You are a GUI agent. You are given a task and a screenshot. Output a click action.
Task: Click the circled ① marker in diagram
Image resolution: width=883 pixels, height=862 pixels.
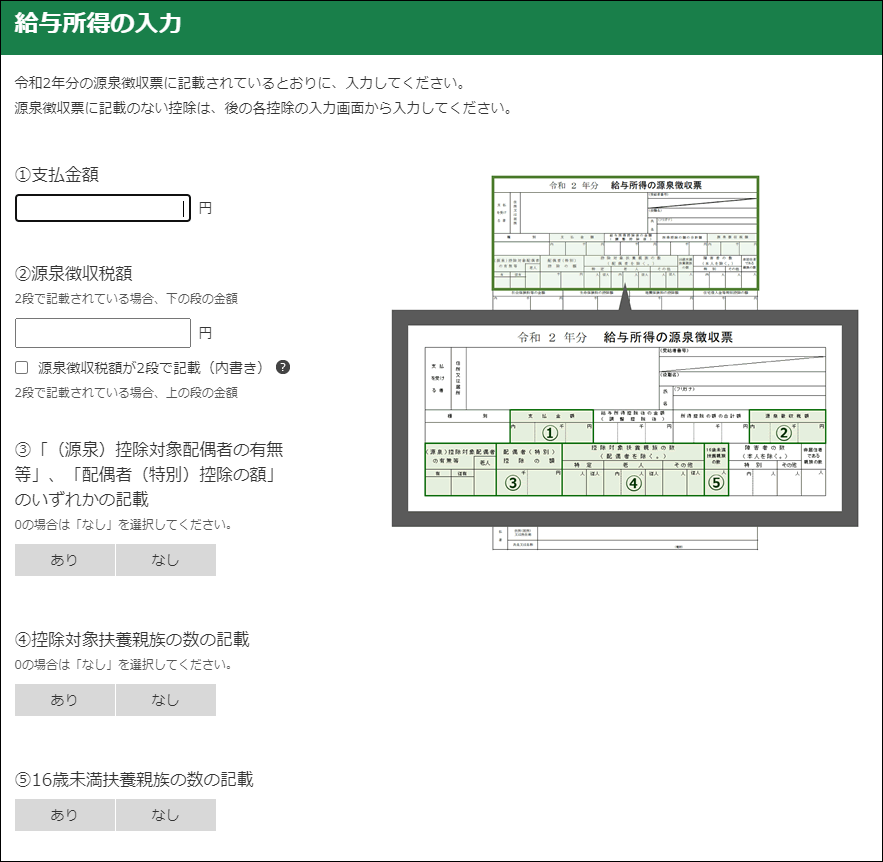click(x=550, y=433)
